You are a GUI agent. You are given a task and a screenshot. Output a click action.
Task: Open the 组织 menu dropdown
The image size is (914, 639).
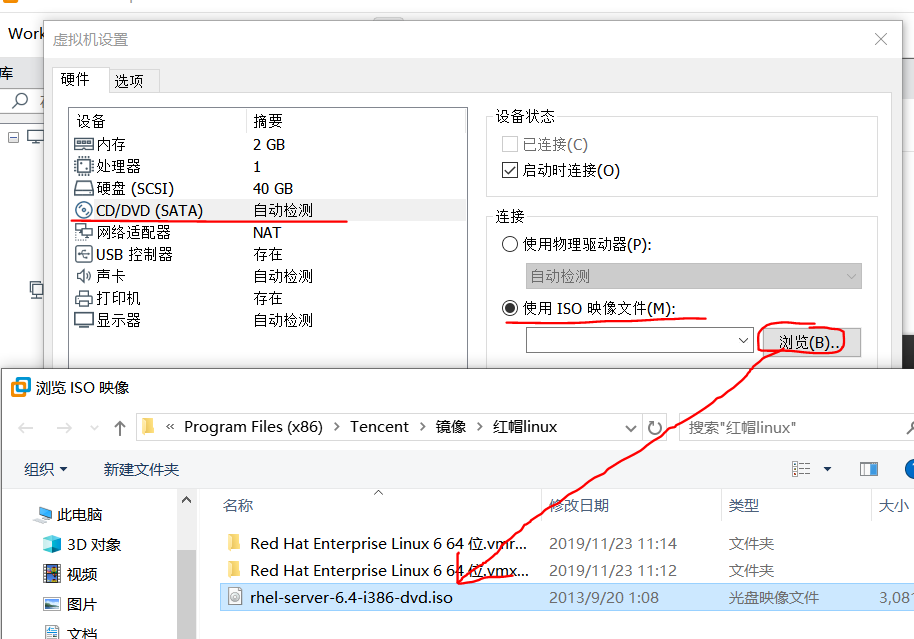coord(45,469)
